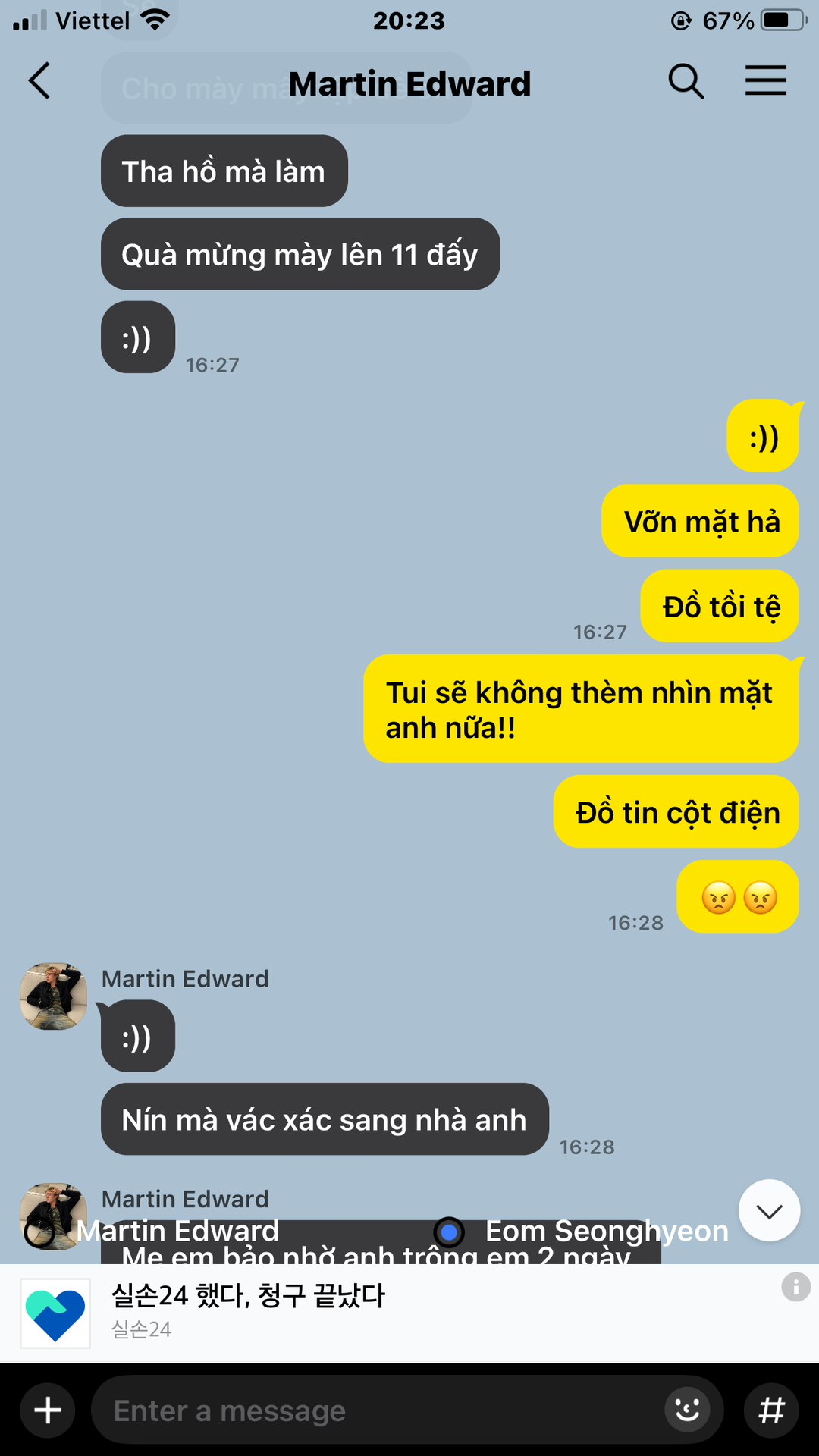Viewport: 819px width, 1456px height.
Task: Tap the plus attachment button
Action: coord(48,1410)
